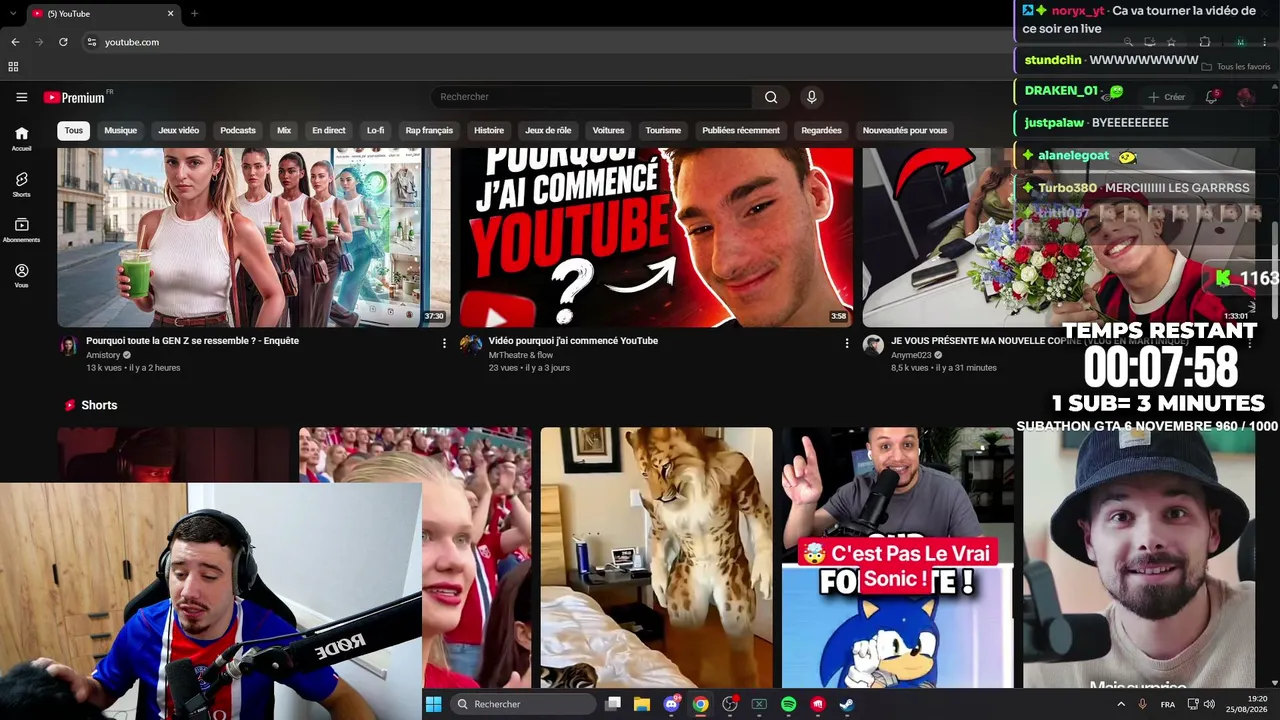This screenshot has width=1280, height=720.
Task: Select the Mix filter chip
Action: pos(284,130)
